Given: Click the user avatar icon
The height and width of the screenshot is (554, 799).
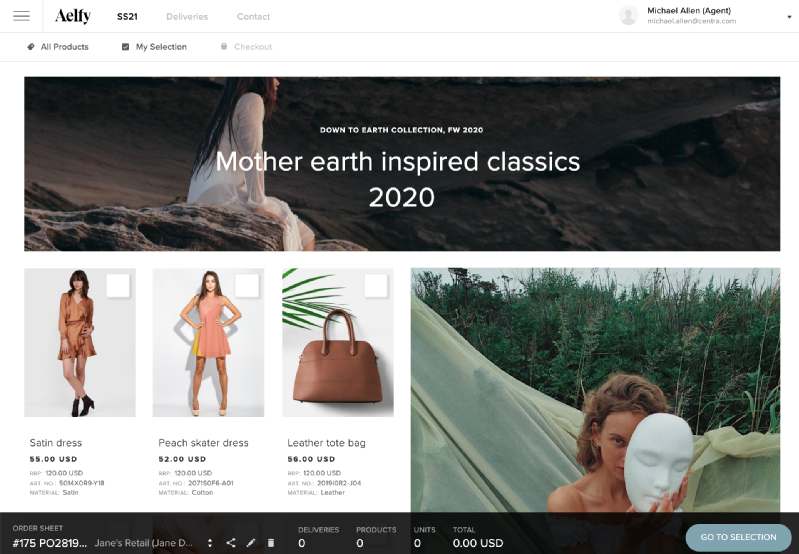Looking at the screenshot, I should pyautogui.click(x=629, y=15).
